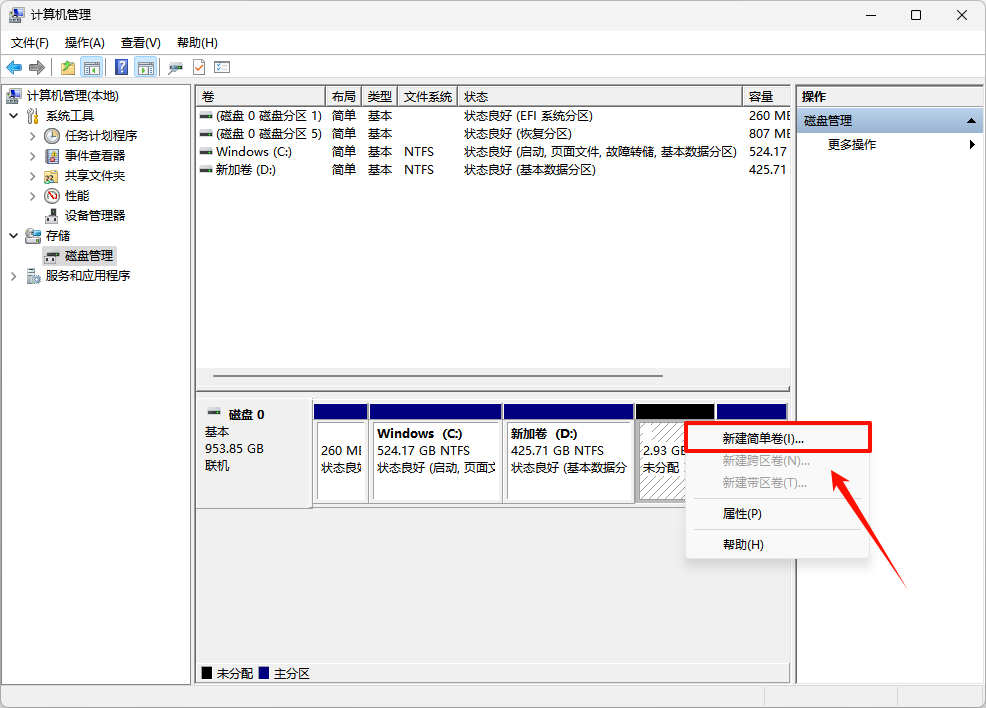Choose 新建简单卷(I)... from context menu
The width and height of the screenshot is (986, 708).
(x=763, y=438)
